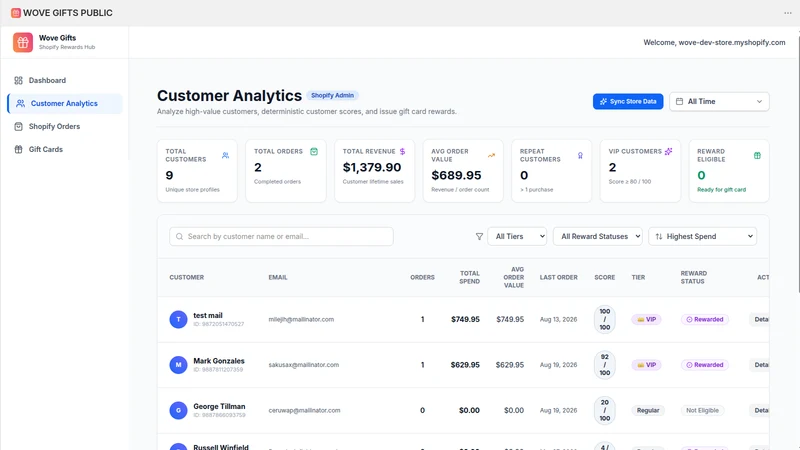This screenshot has width=800, height=450.
Task: Click the Shopify Orders bag icon
Action: 18,126
